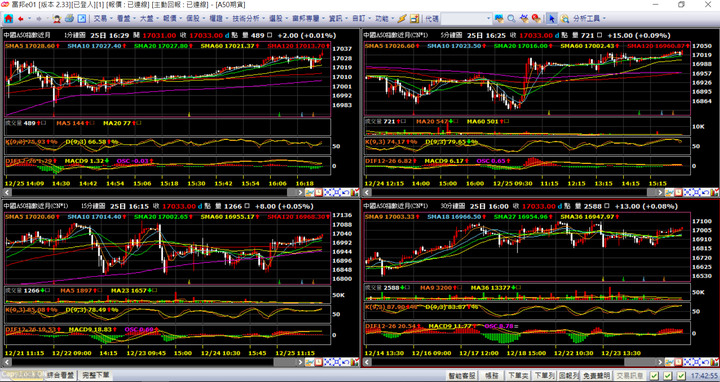Click 5分鐘圖 period label in top-right chart

[x=451, y=35]
